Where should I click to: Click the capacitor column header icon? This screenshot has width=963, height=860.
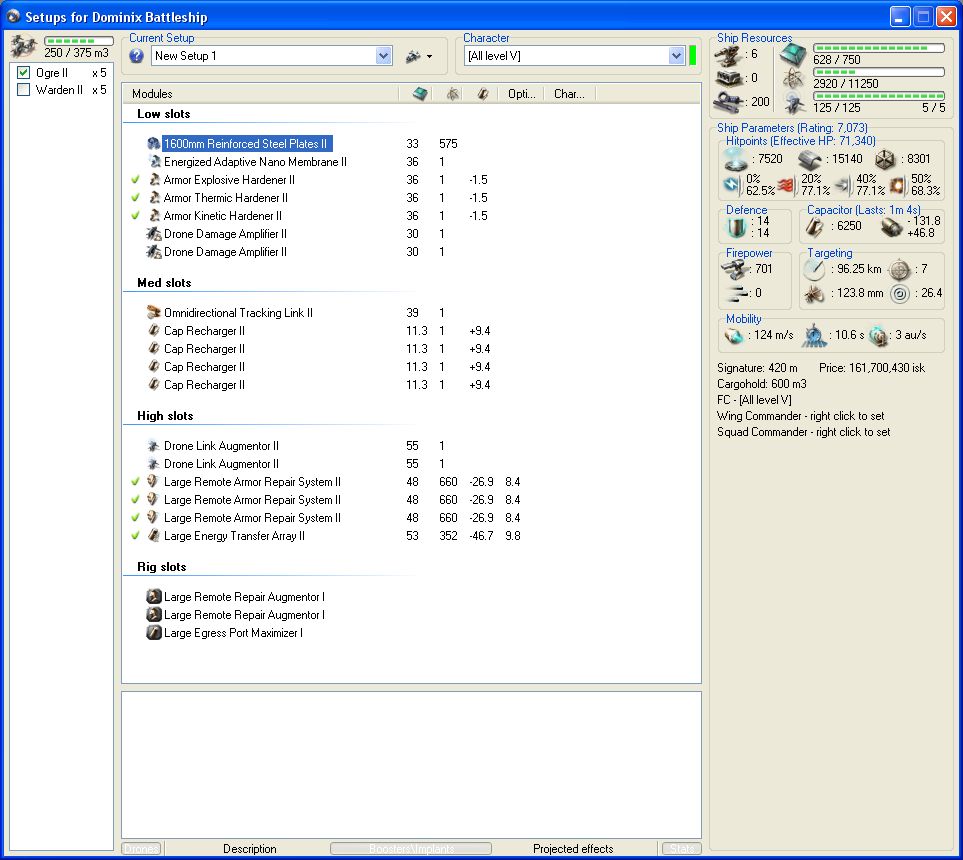483,94
